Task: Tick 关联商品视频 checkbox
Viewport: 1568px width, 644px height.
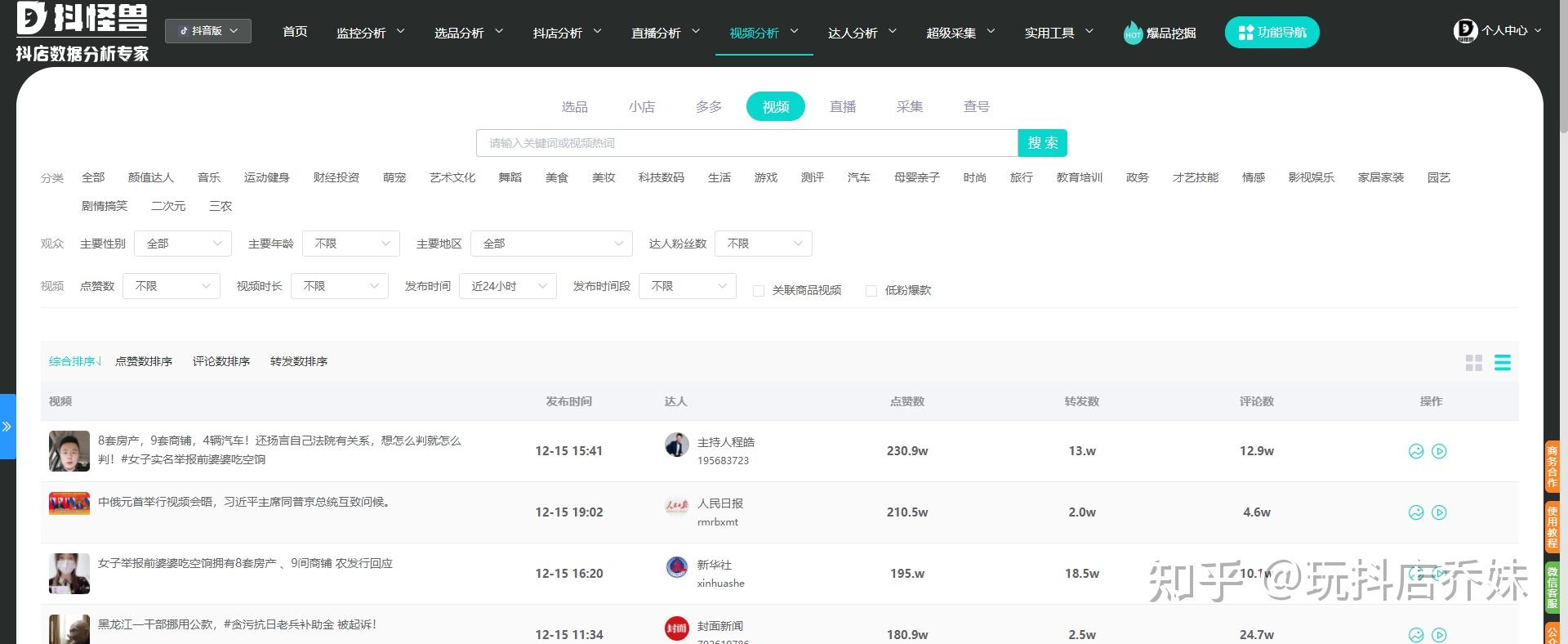Action: coord(759,291)
